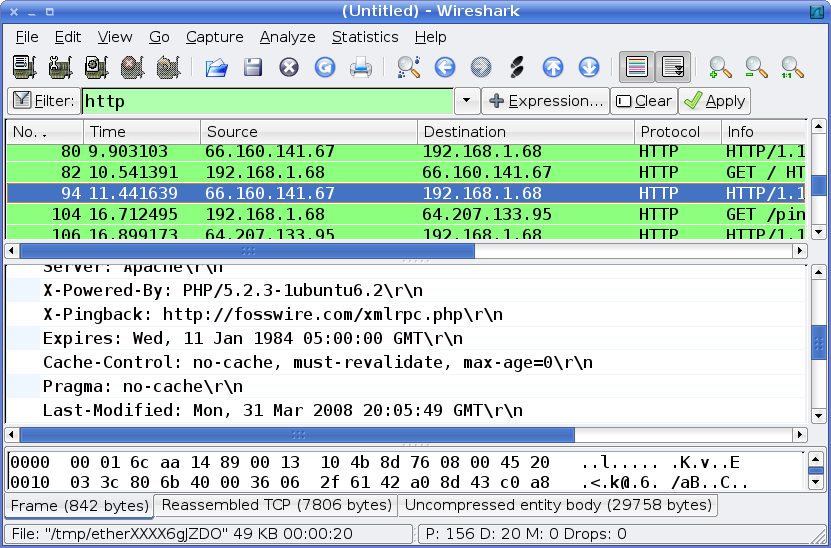The image size is (831, 548).
Task: Apply the display filter
Action: coord(714,101)
